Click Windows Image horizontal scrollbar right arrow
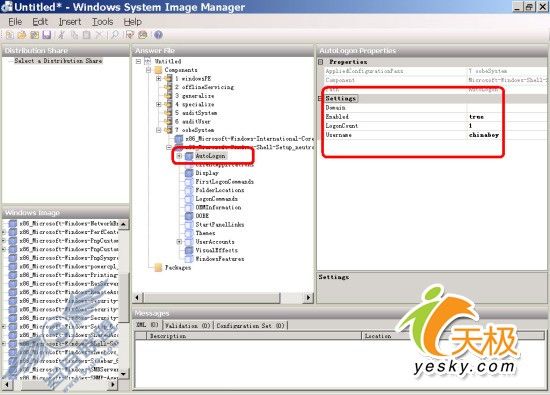The width and height of the screenshot is (550, 395). tap(112, 384)
